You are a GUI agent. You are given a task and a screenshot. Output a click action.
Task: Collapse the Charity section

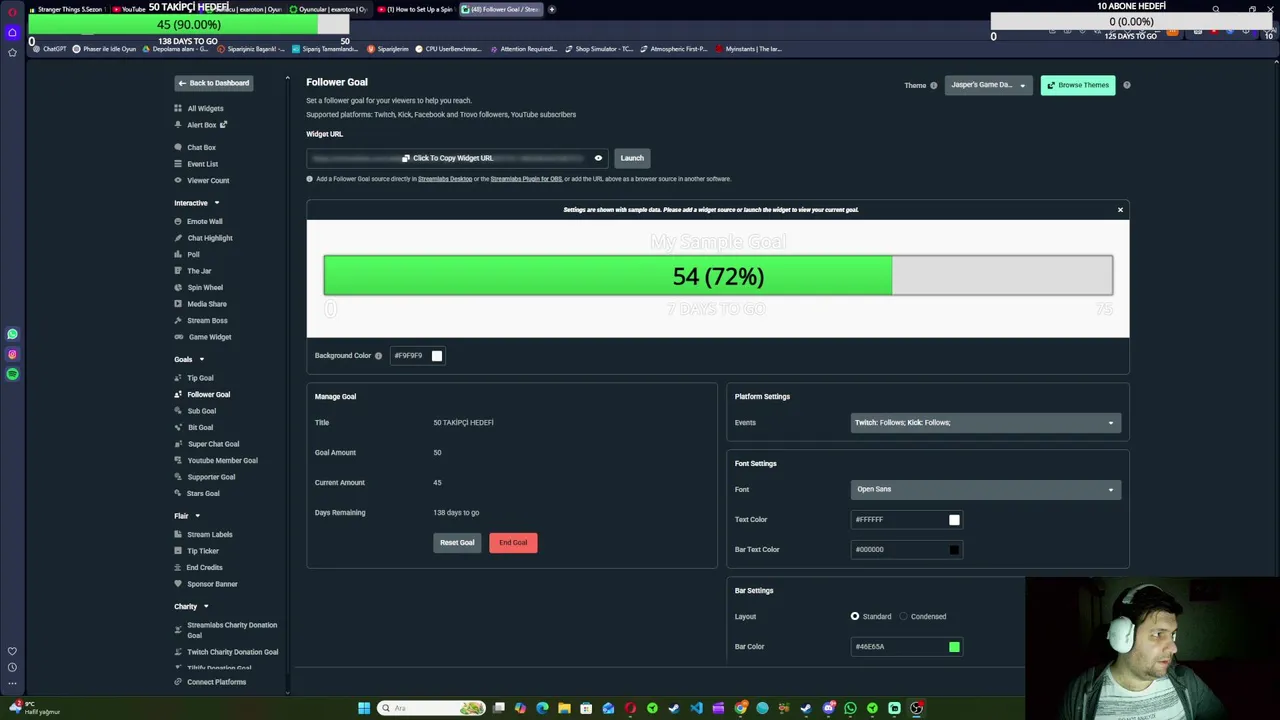click(206, 606)
